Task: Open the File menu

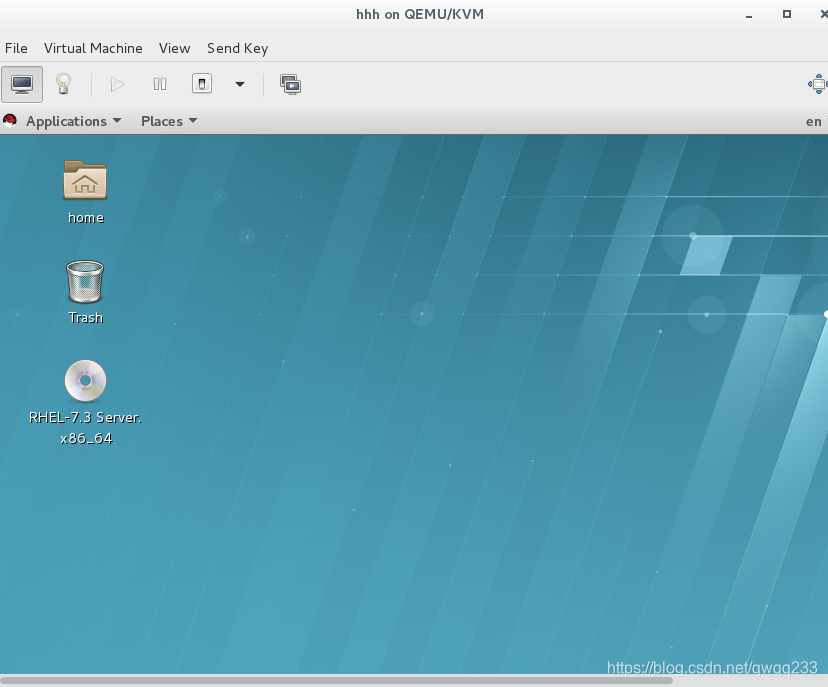Action: pos(16,49)
